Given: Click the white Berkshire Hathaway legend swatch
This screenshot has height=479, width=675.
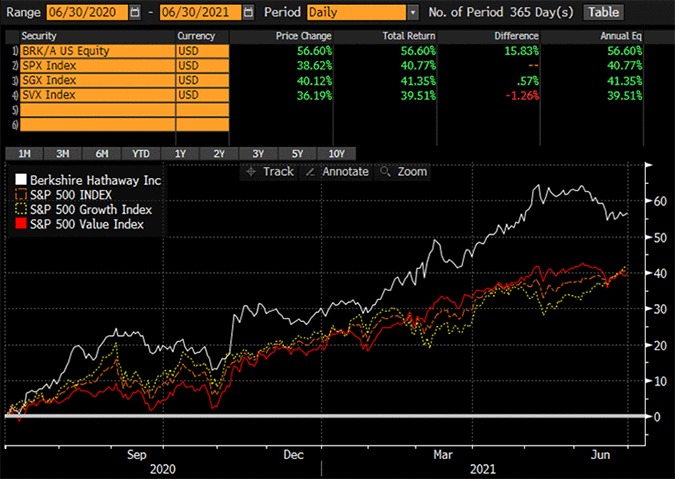Looking at the screenshot, I should [21, 179].
